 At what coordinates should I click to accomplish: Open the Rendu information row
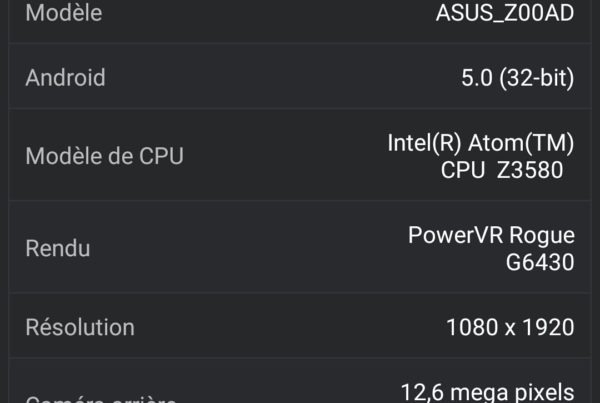300,247
